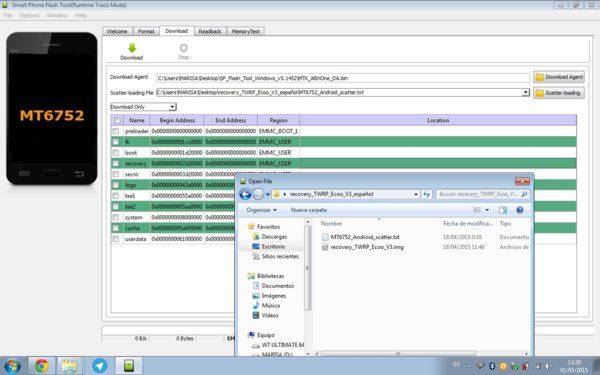Toggle the preview pane icon
The width and height of the screenshot is (600, 375).
point(503,210)
